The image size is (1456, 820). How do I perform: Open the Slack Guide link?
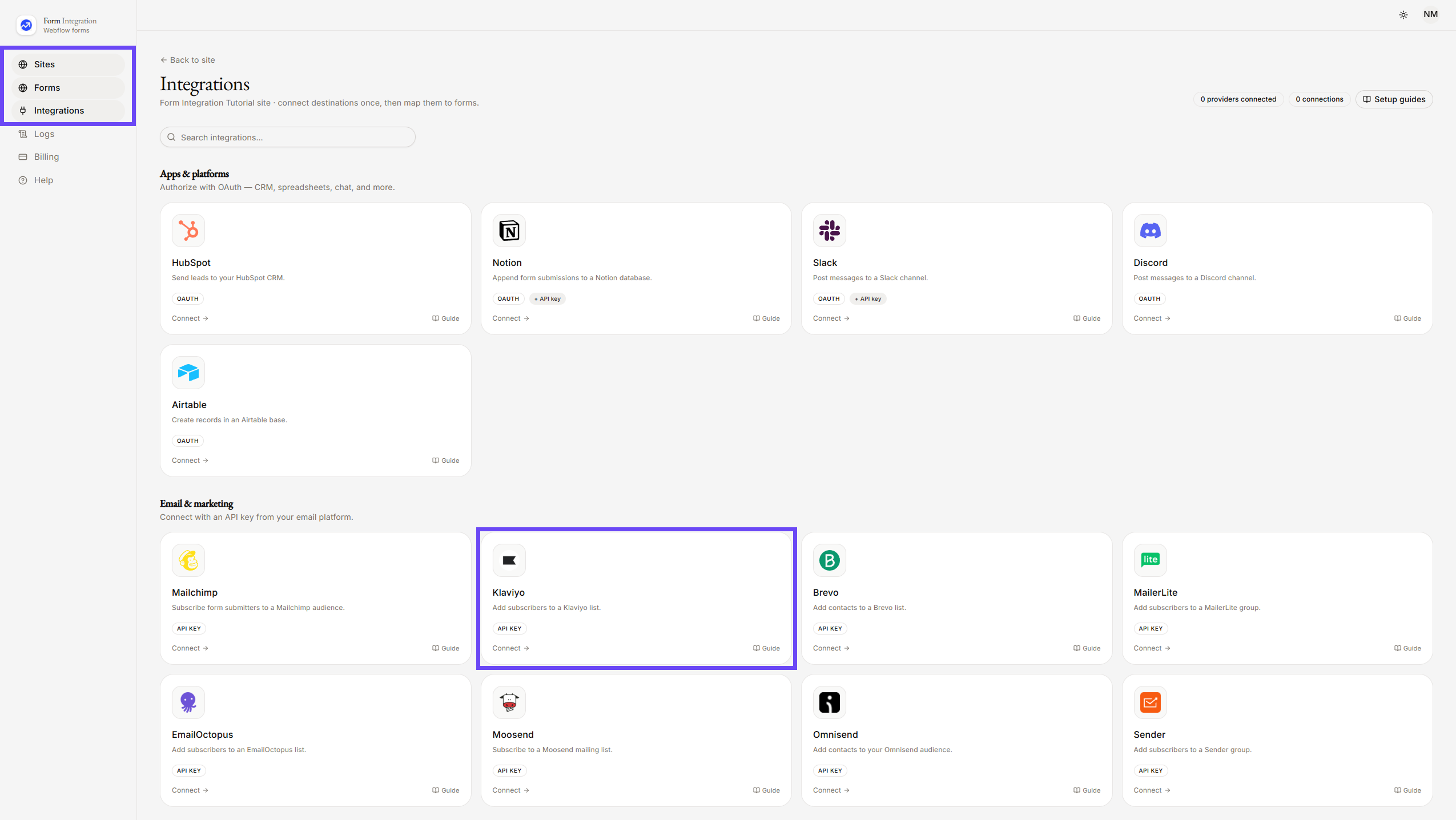(1087, 318)
